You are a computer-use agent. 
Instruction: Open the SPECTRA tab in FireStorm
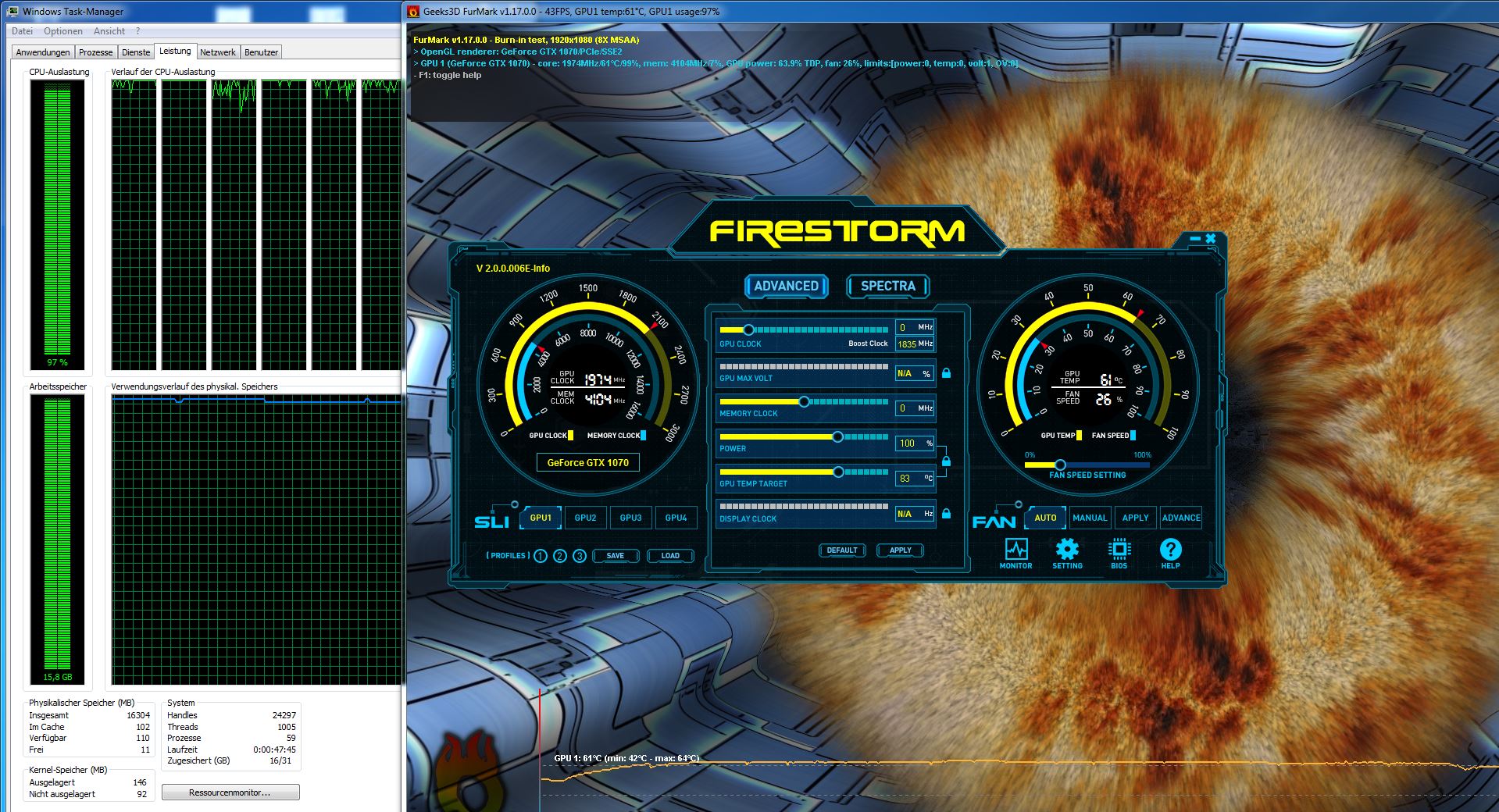tap(888, 286)
